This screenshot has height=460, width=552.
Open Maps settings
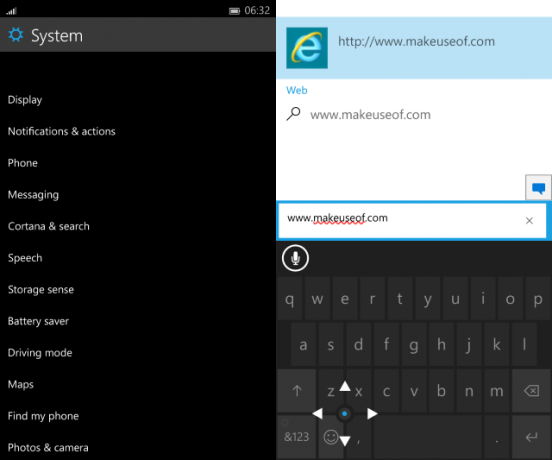[21, 385]
